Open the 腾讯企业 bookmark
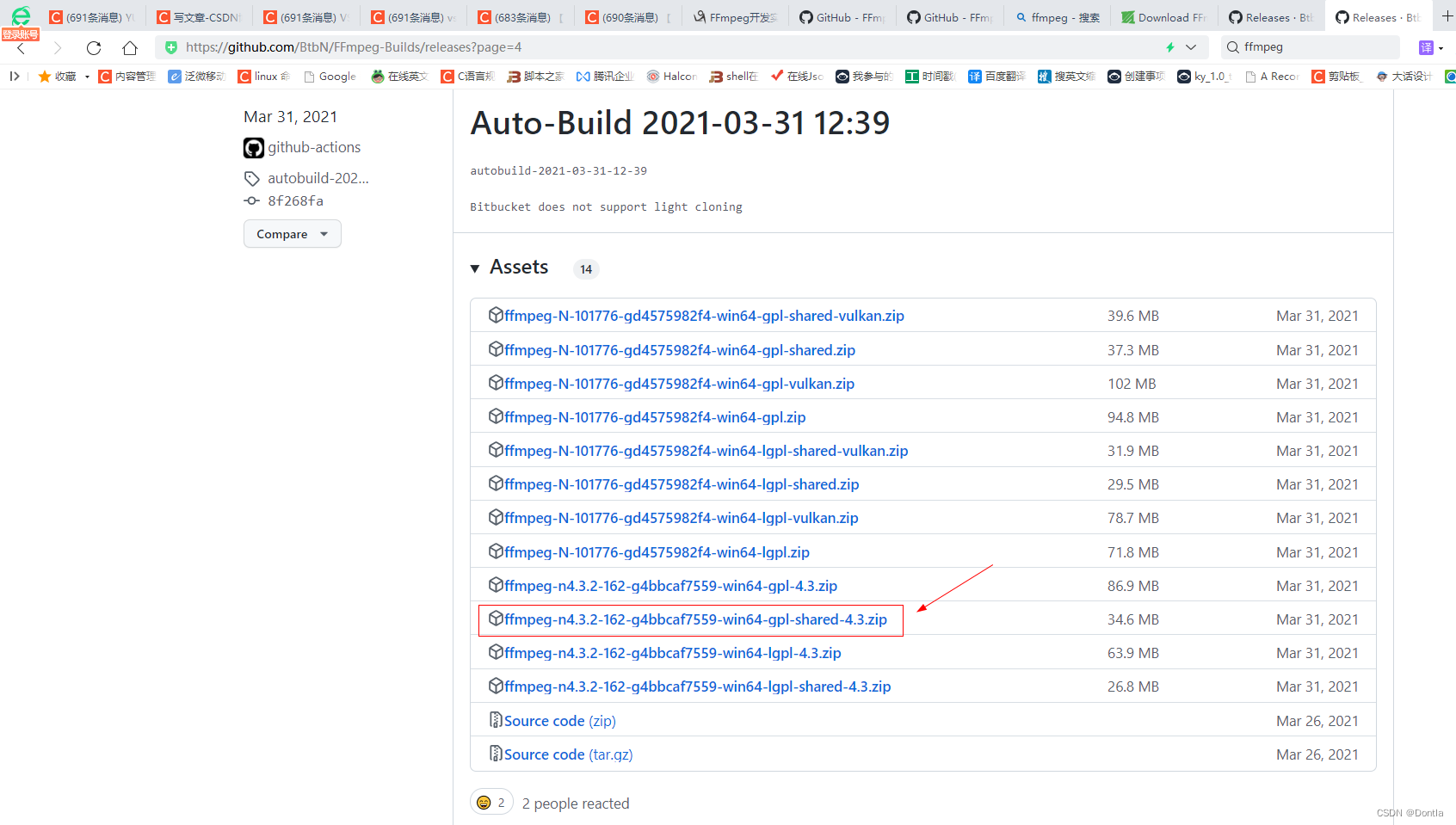The width and height of the screenshot is (1456, 825). point(605,77)
